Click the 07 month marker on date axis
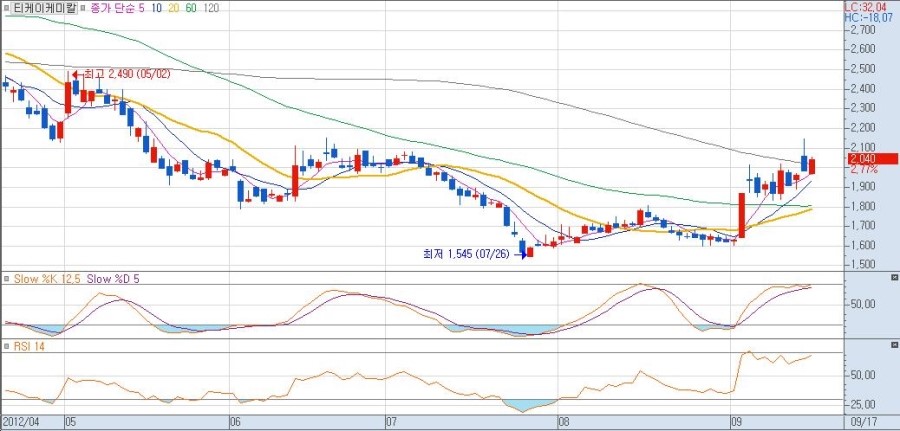This screenshot has width=900, height=431. coord(391,422)
